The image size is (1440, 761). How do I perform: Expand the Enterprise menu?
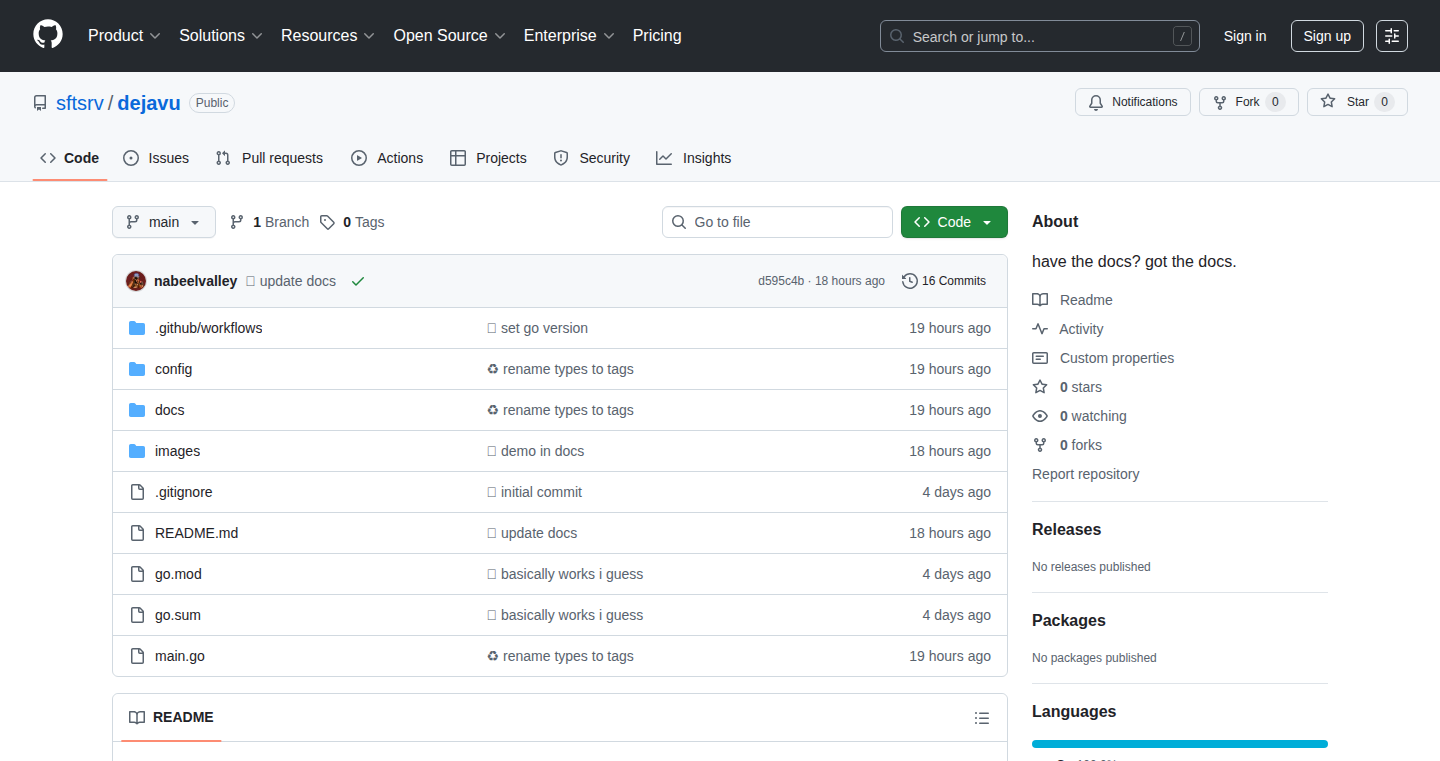click(x=569, y=35)
